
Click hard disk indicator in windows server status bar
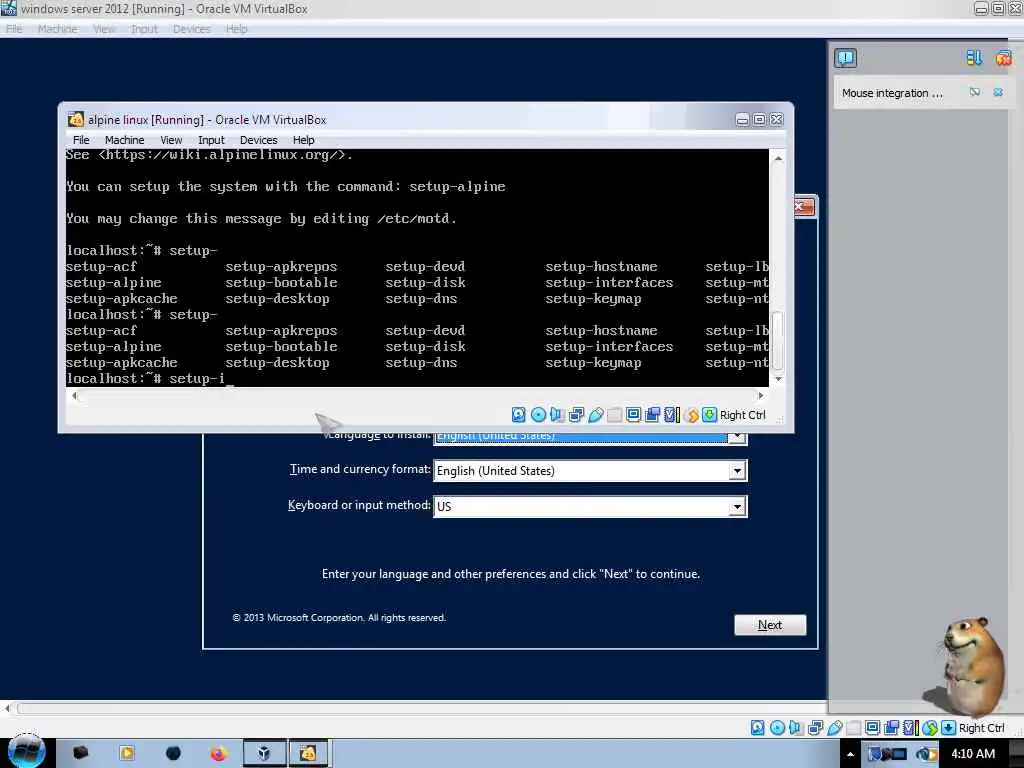point(758,728)
